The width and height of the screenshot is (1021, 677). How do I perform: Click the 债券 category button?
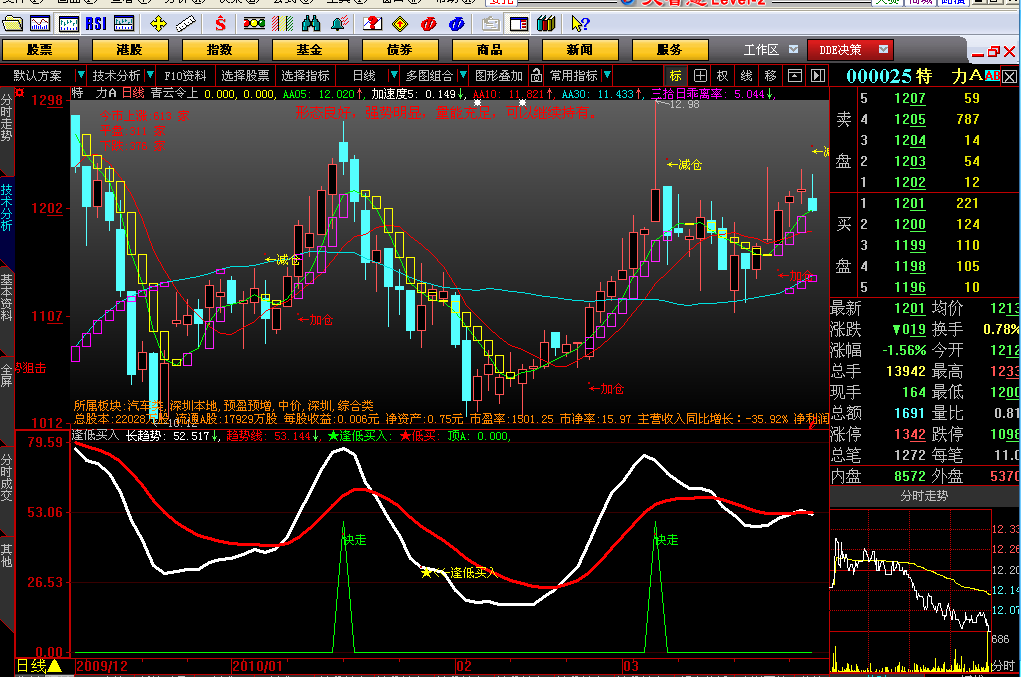pyautogui.click(x=400, y=49)
